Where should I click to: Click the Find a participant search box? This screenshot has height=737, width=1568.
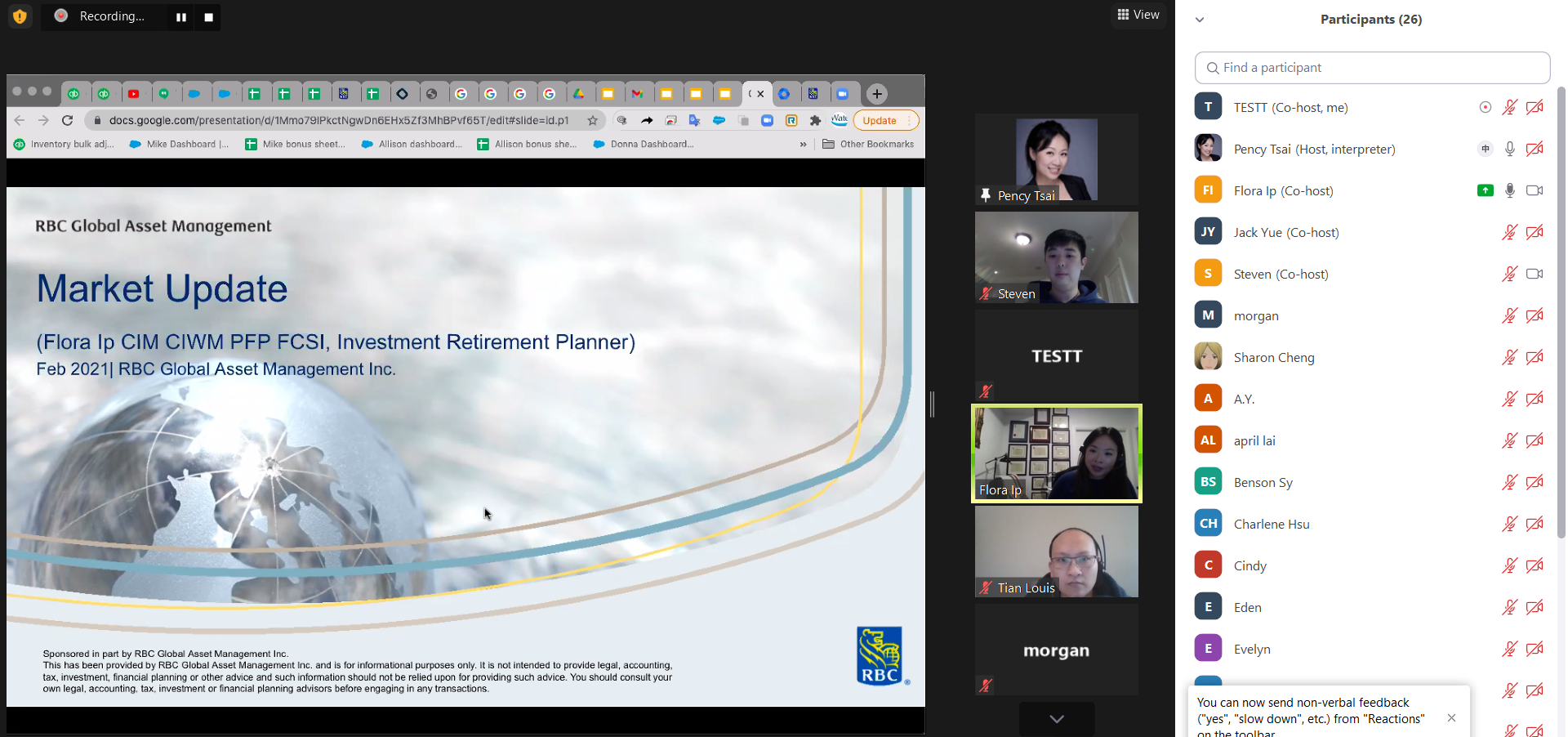[x=1372, y=68]
